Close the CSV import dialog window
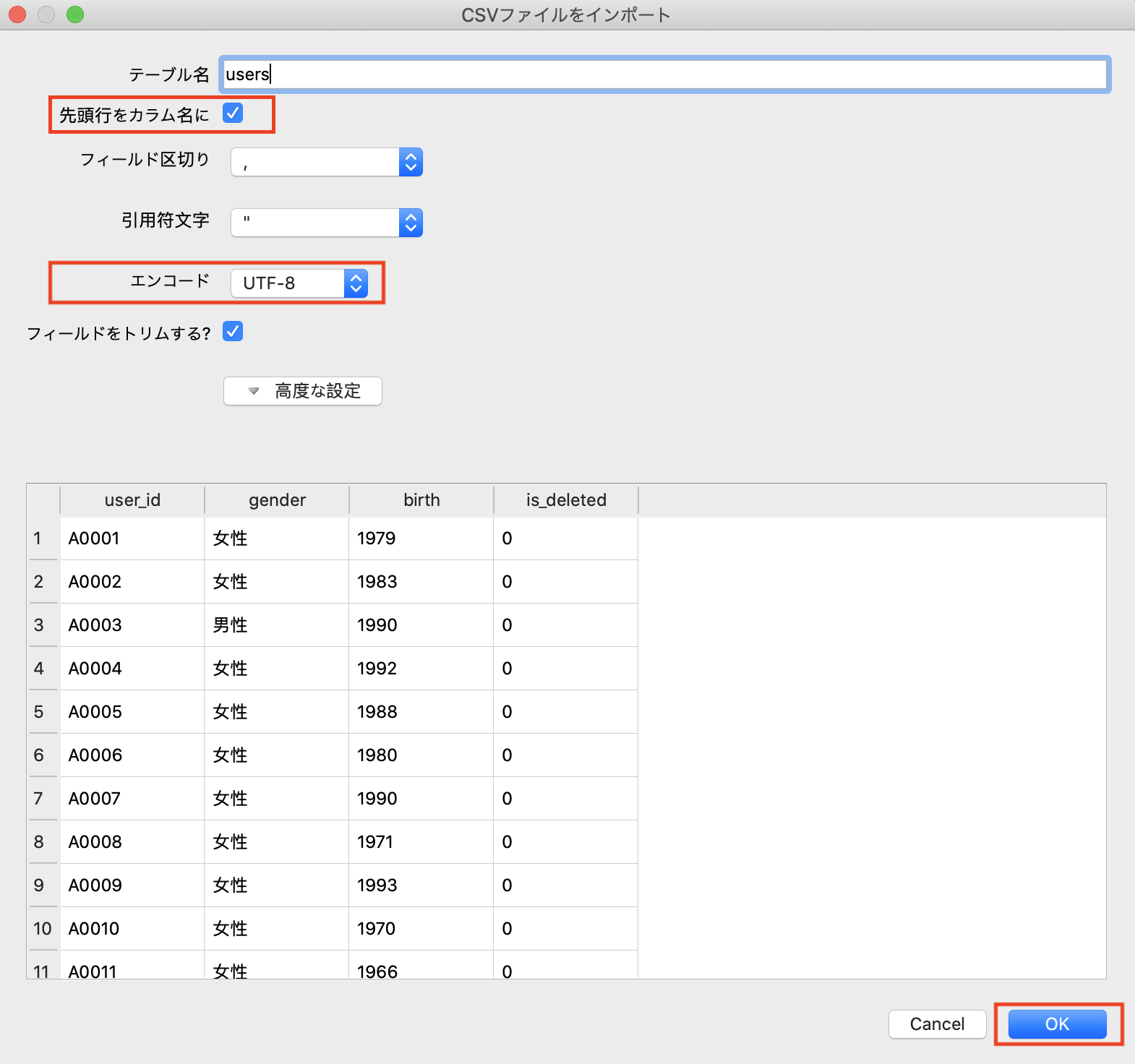1135x1064 pixels. [x=17, y=14]
